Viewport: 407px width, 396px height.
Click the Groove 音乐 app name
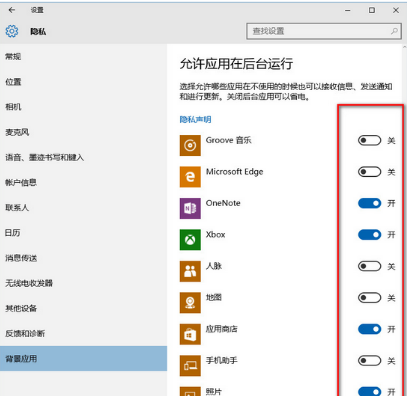(x=228, y=140)
